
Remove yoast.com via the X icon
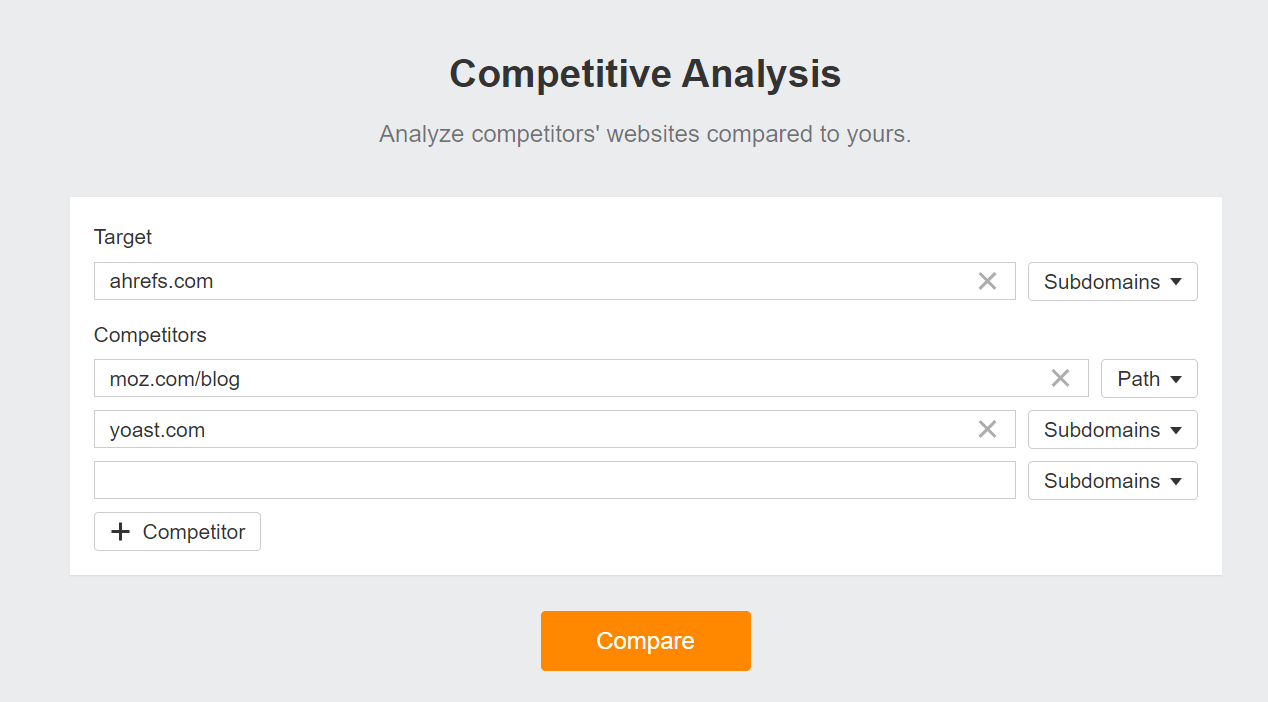pyautogui.click(x=988, y=429)
